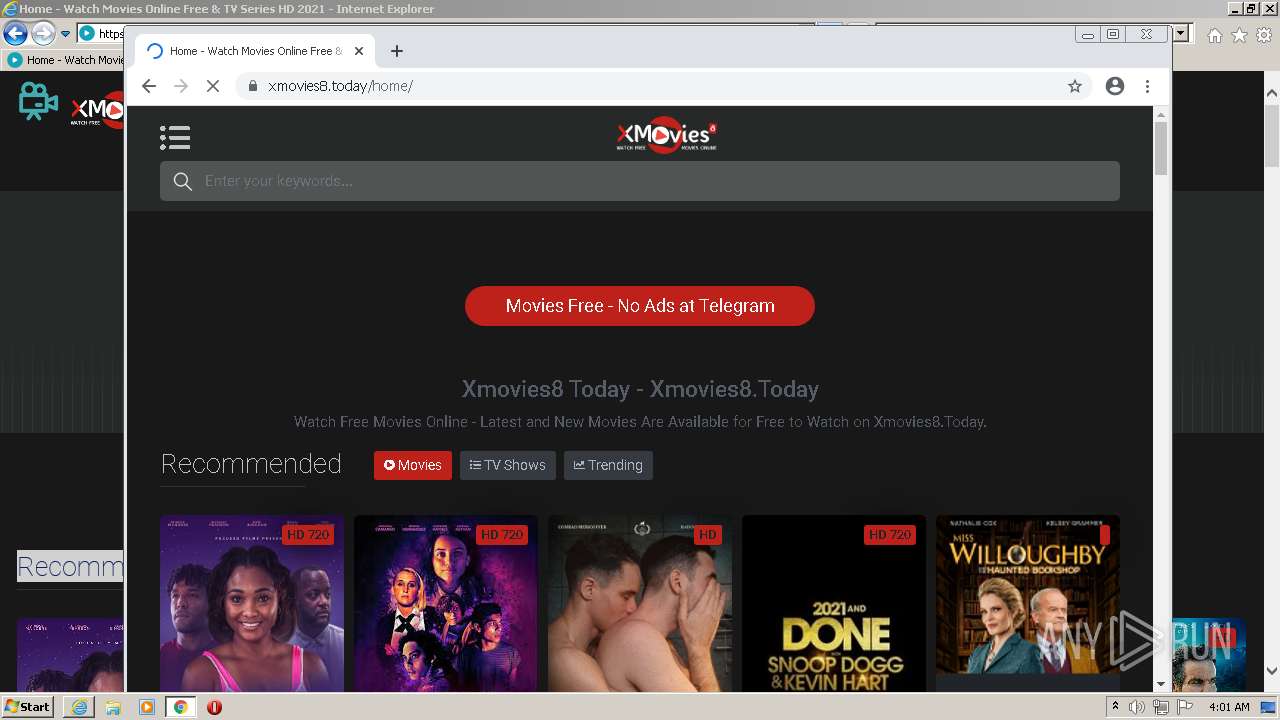Click IE window scrollbar down arrow
The image size is (1280, 720).
(1272, 671)
